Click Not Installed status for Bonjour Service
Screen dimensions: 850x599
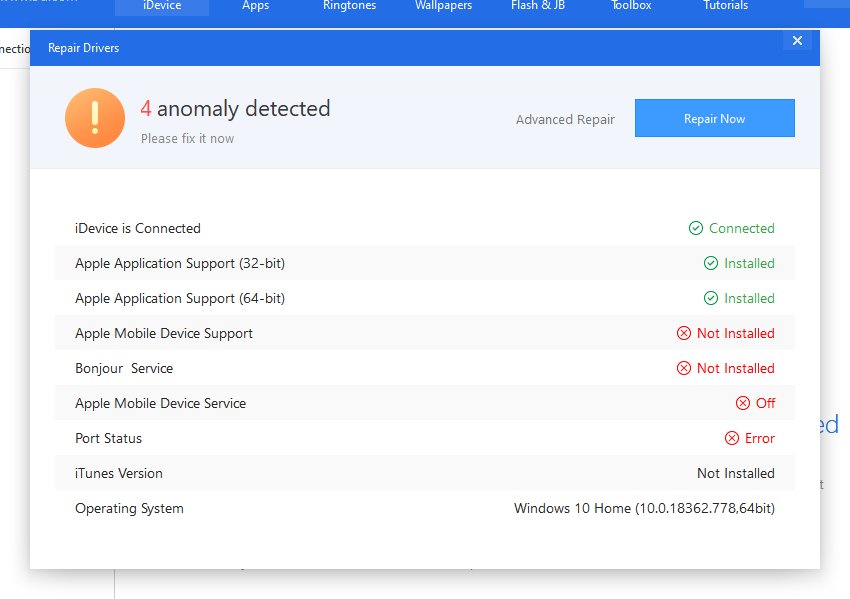(x=736, y=369)
